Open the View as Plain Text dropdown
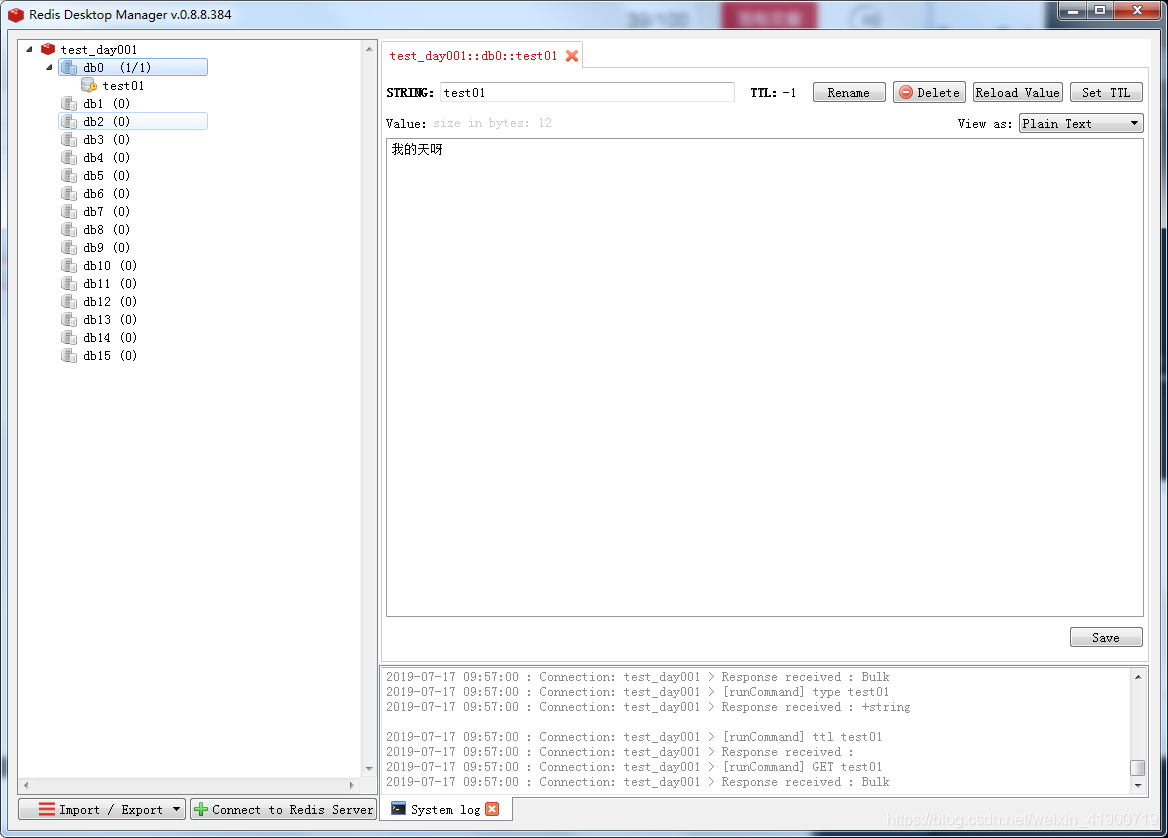 coord(1081,124)
